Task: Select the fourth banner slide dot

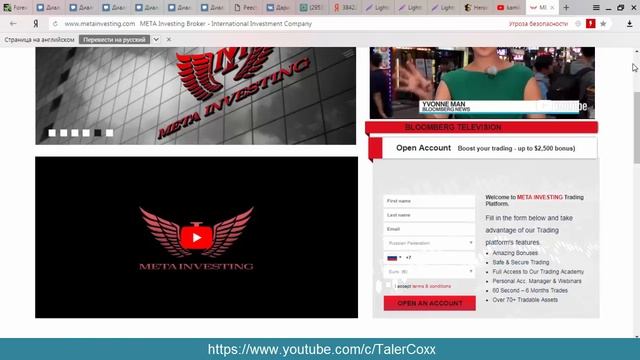Action: (x=86, y=133)
